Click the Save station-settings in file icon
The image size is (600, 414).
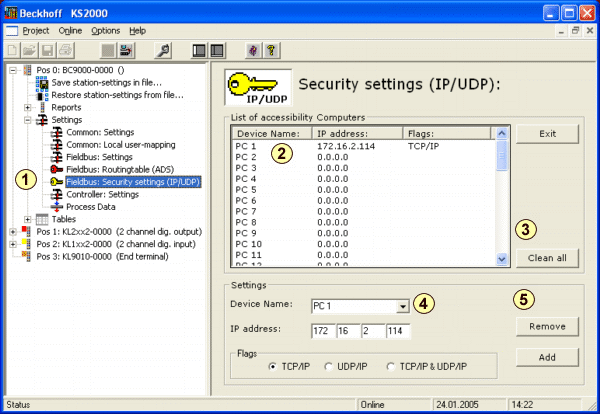(x=42, y=83)
